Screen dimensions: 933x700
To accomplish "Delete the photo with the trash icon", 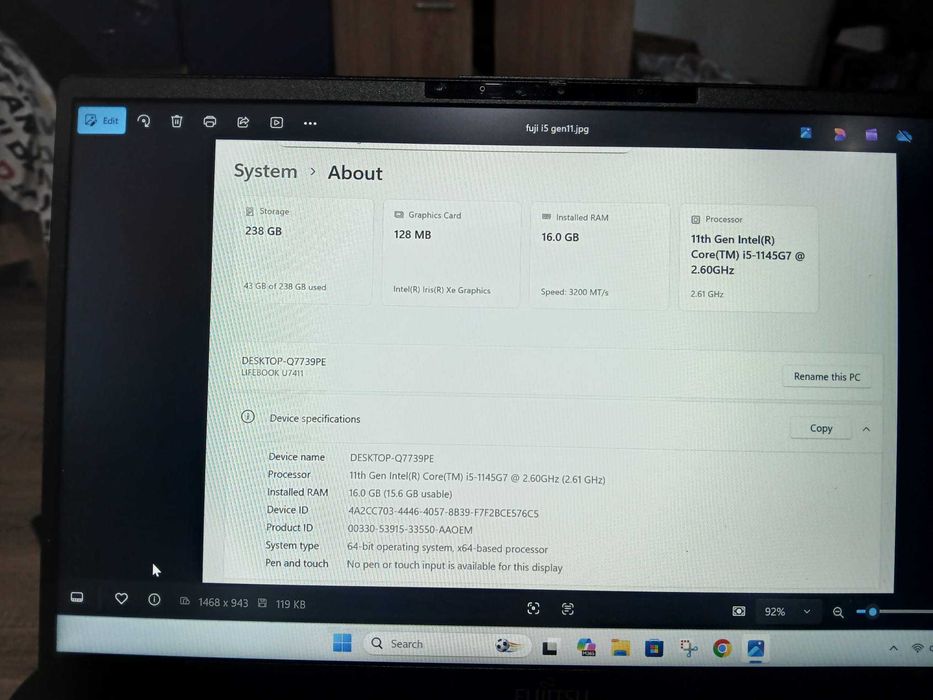I will click(x=177, y=121).
